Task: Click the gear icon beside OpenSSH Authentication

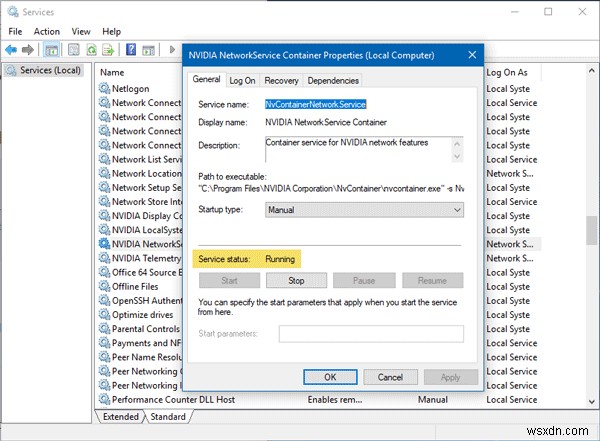Action: pyautogui.click(x=104, y=300)
